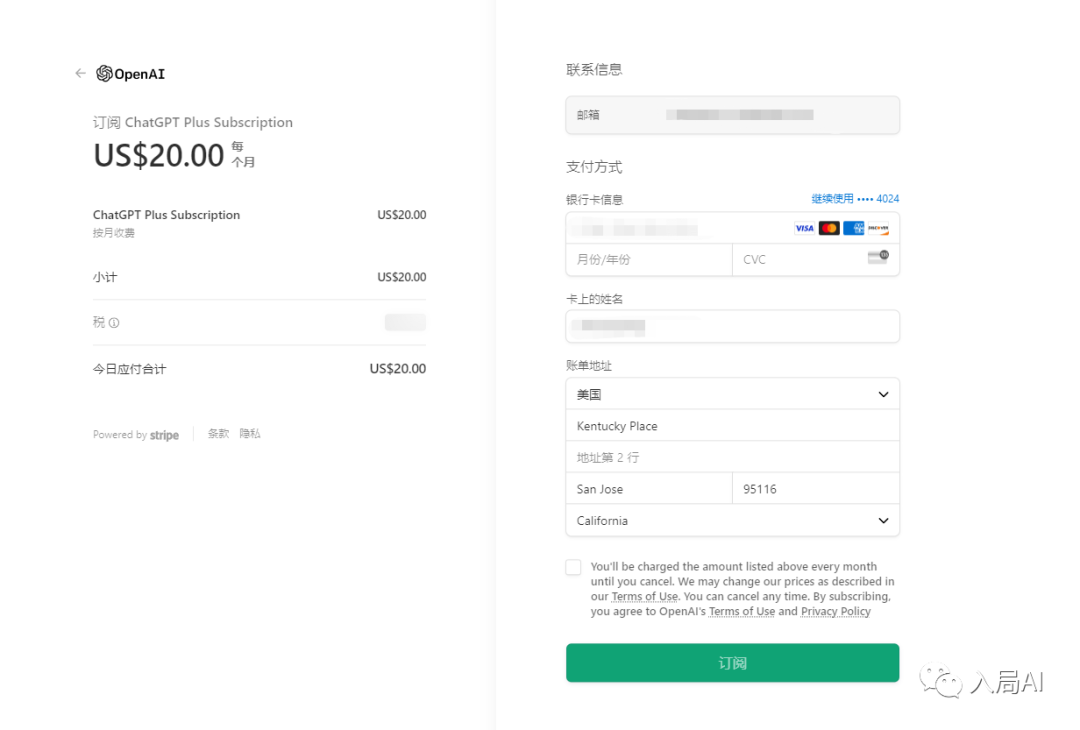Open the Privacy Policy link
The height and width of the screenshot is (730, 1080).
(x=835, y=612)
